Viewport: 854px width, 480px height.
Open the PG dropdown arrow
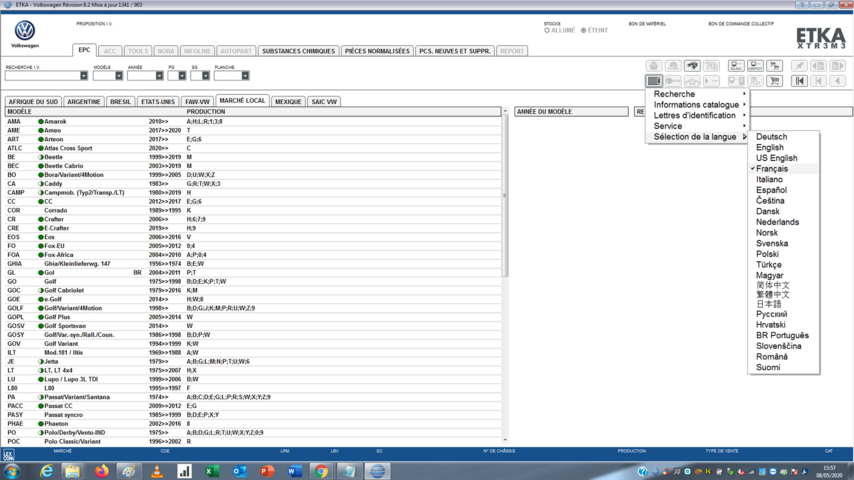[x=182, y=76]
